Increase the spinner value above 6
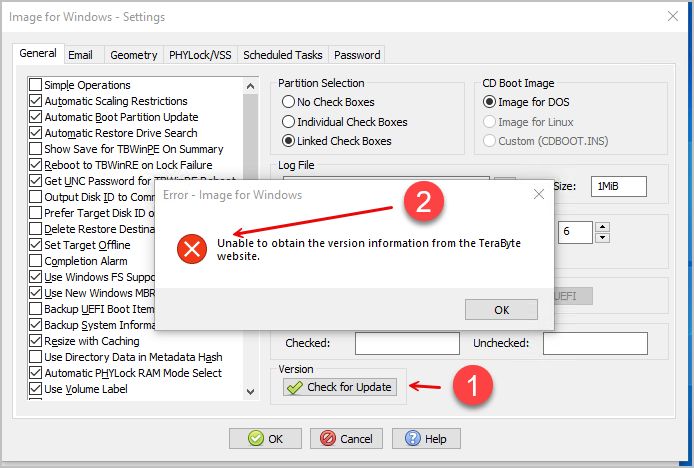This screenshot has width=694, height=468. pyautogui.click(x=602, y=227)
